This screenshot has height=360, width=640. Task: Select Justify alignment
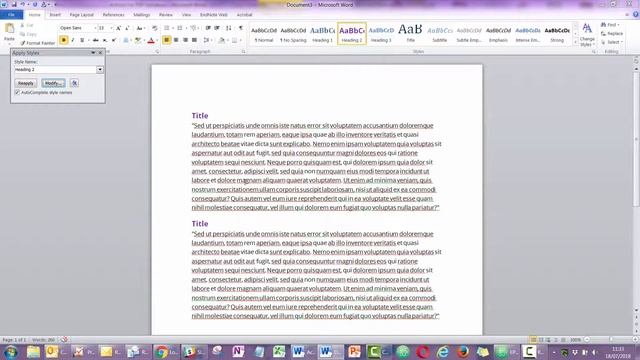pyautogui.click(x=195, y=40)
